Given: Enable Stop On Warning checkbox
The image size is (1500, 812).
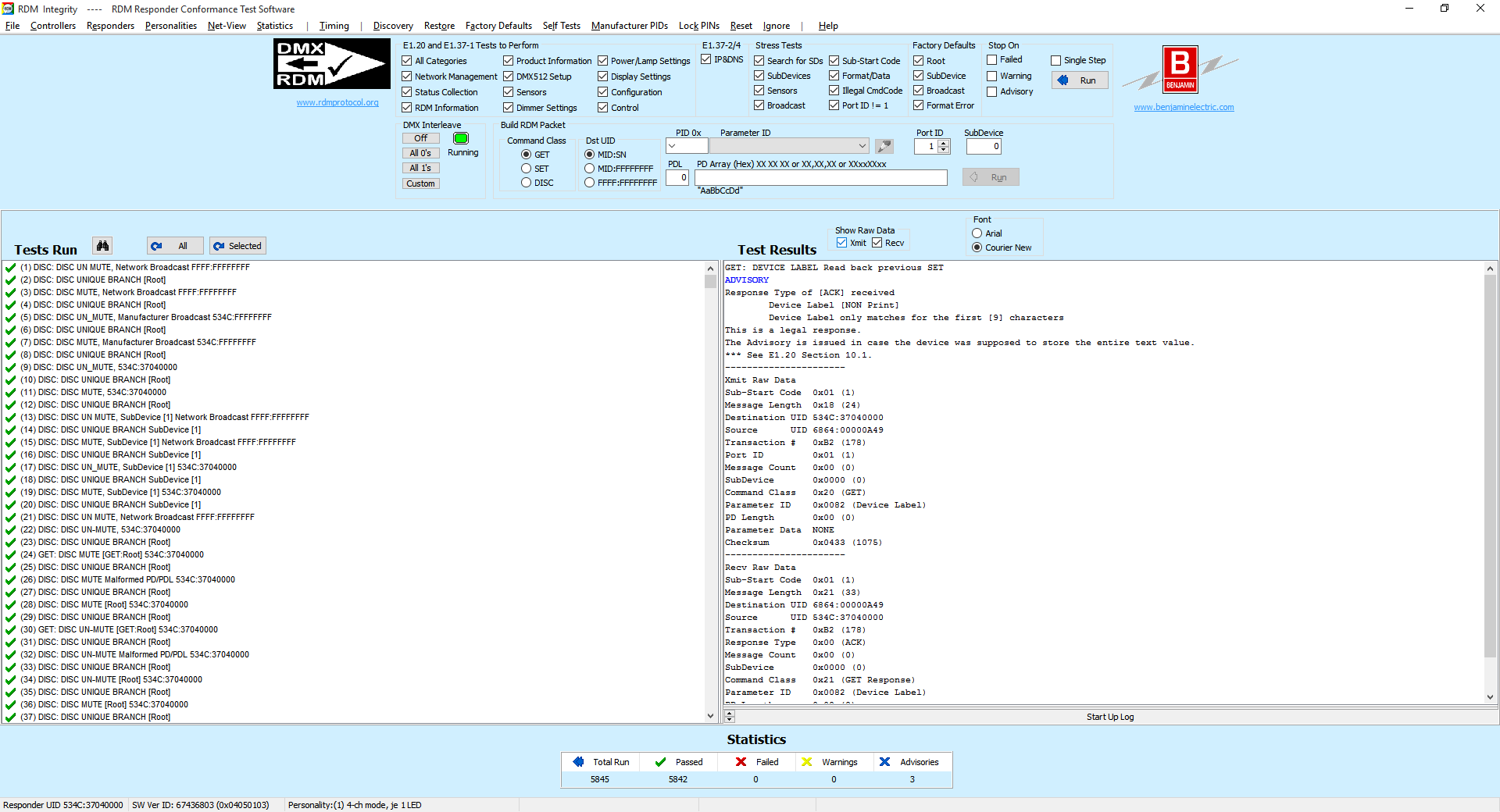Looking at the screenshot, I should tap(992, 76).
